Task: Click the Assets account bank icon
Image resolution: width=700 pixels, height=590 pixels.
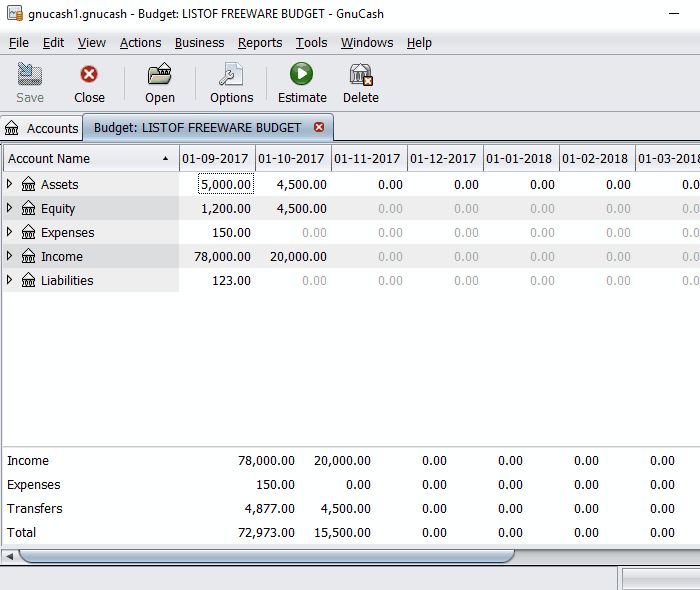Action: coord(29,184)
